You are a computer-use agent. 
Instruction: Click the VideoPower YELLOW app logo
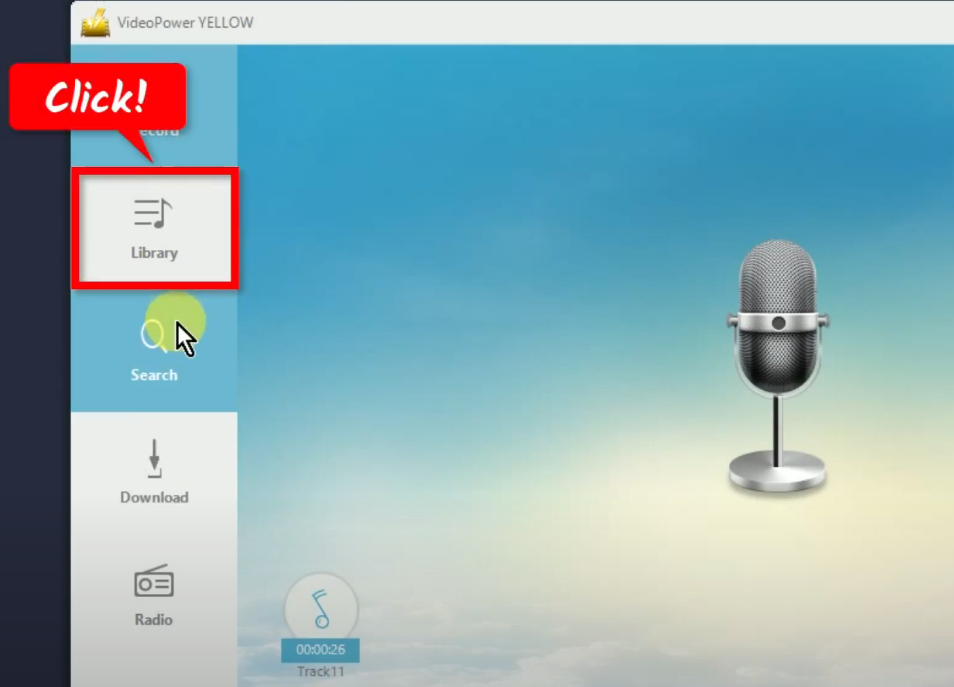pyautogui.click(x=95, y=22)
